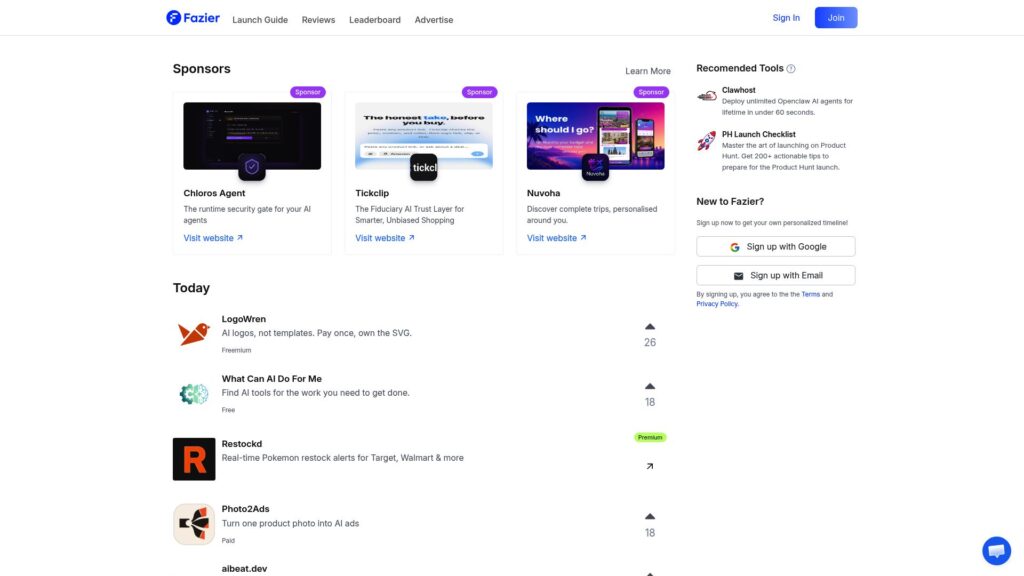This screenshot has height=576, width=1024.
Task: Open the Fazier logo home link
Action: pyautogui.click(x=193, y=18)
